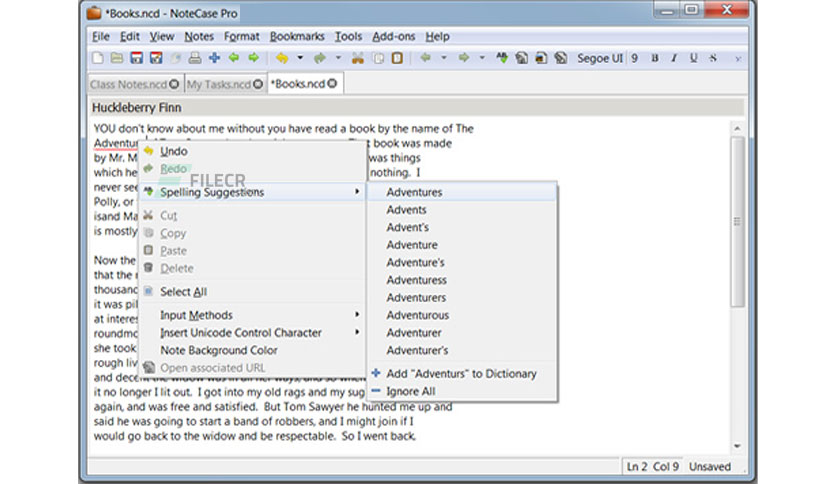The image size is (836, 484).
Task: Click the Huckleberry Finn note title
Action: (x=136, y=108)
